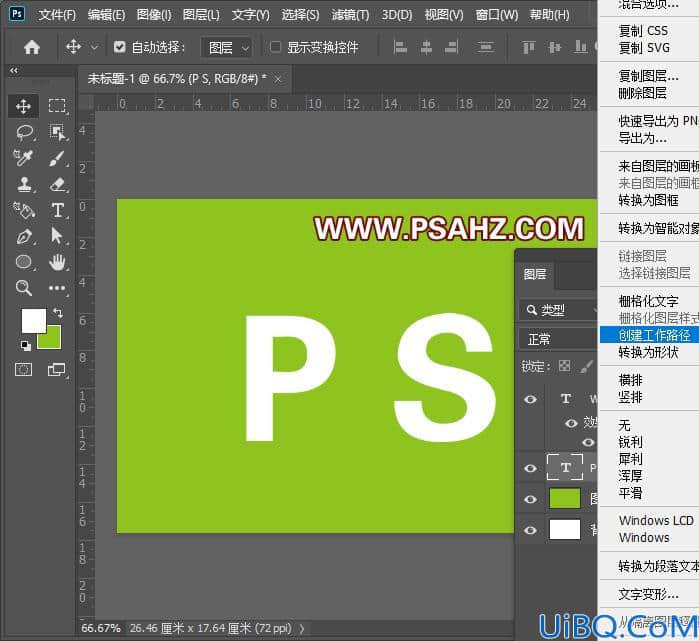Open the 类型 layer filter dropdown
699x641 pixels.
pyautogui.click(x=558, y=310)
